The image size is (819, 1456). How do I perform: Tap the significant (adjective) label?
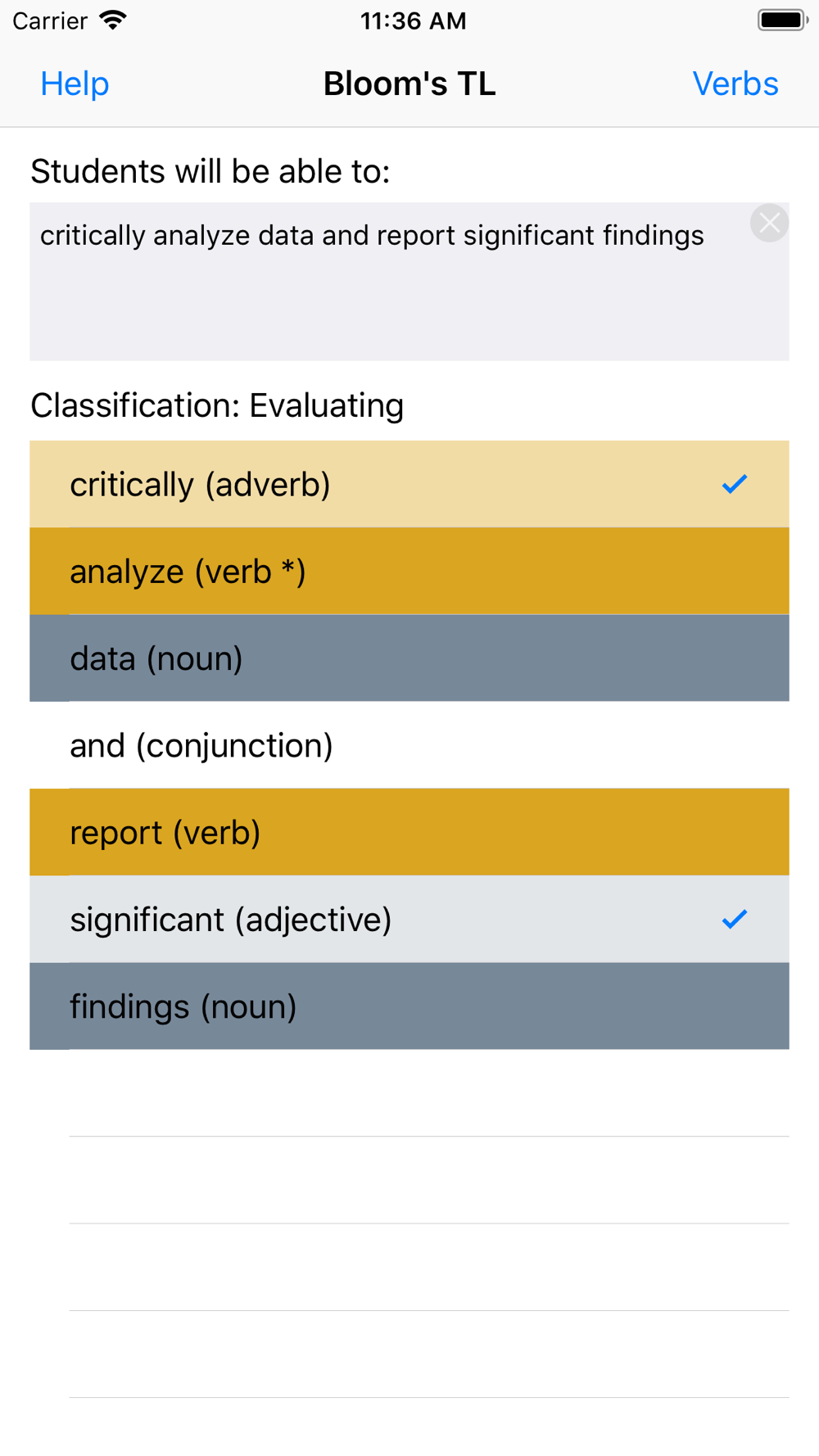click(231, 920)
